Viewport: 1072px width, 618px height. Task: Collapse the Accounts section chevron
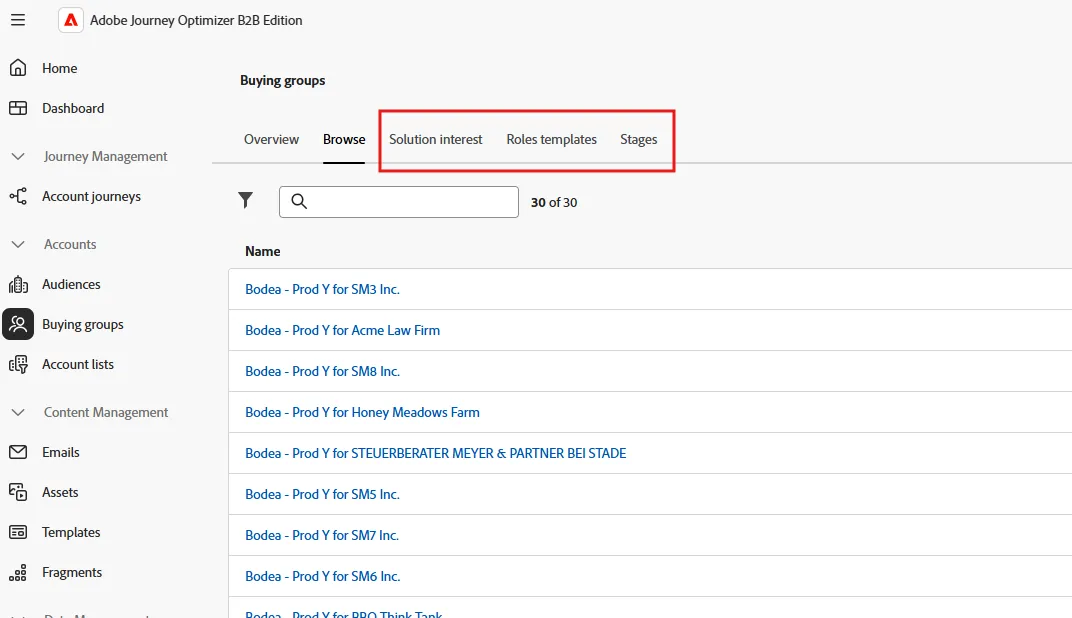coord(18,244)
